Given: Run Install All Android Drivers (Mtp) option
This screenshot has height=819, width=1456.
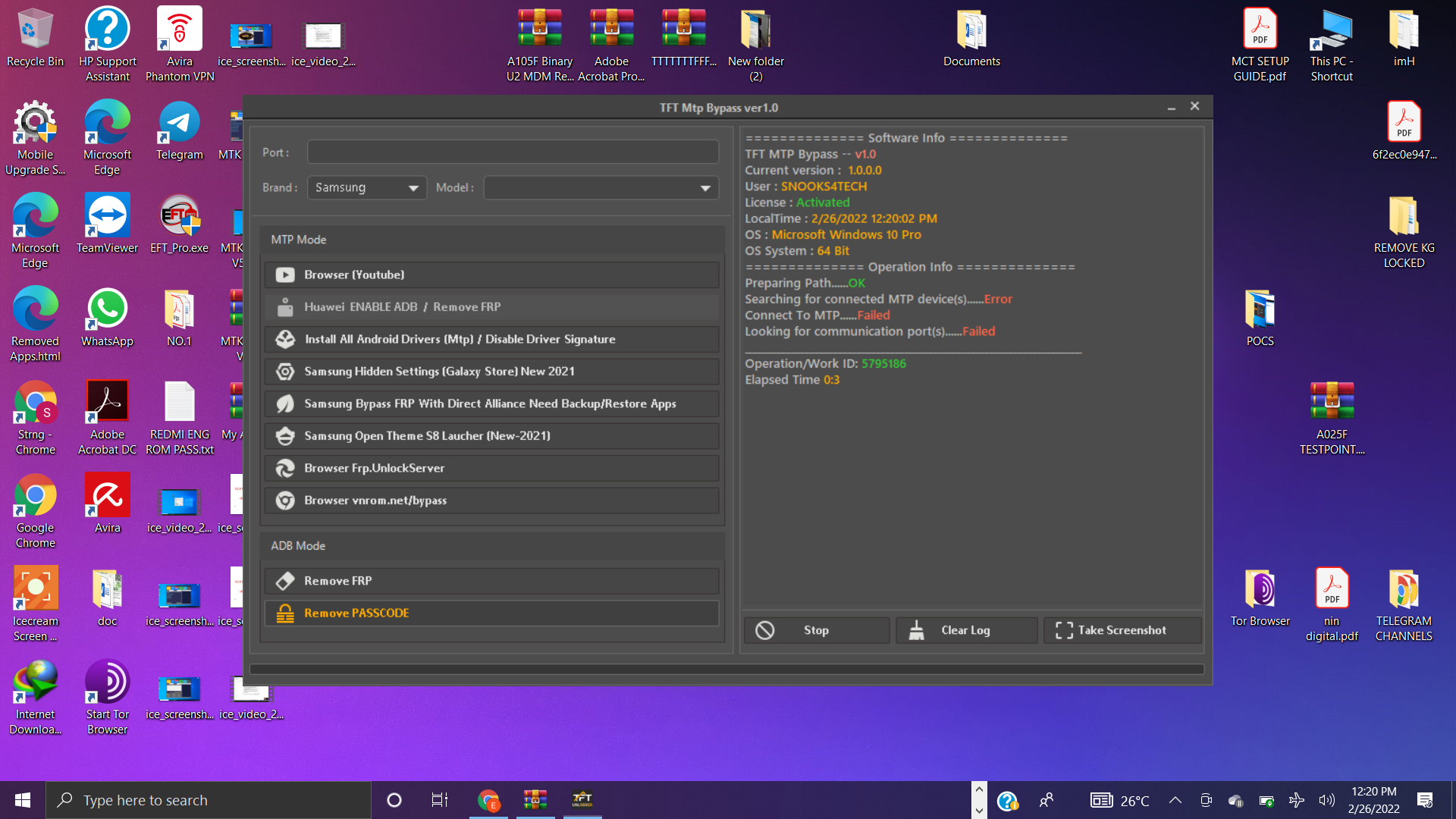Looking at the screenshot, I should [x=491, y=339].
